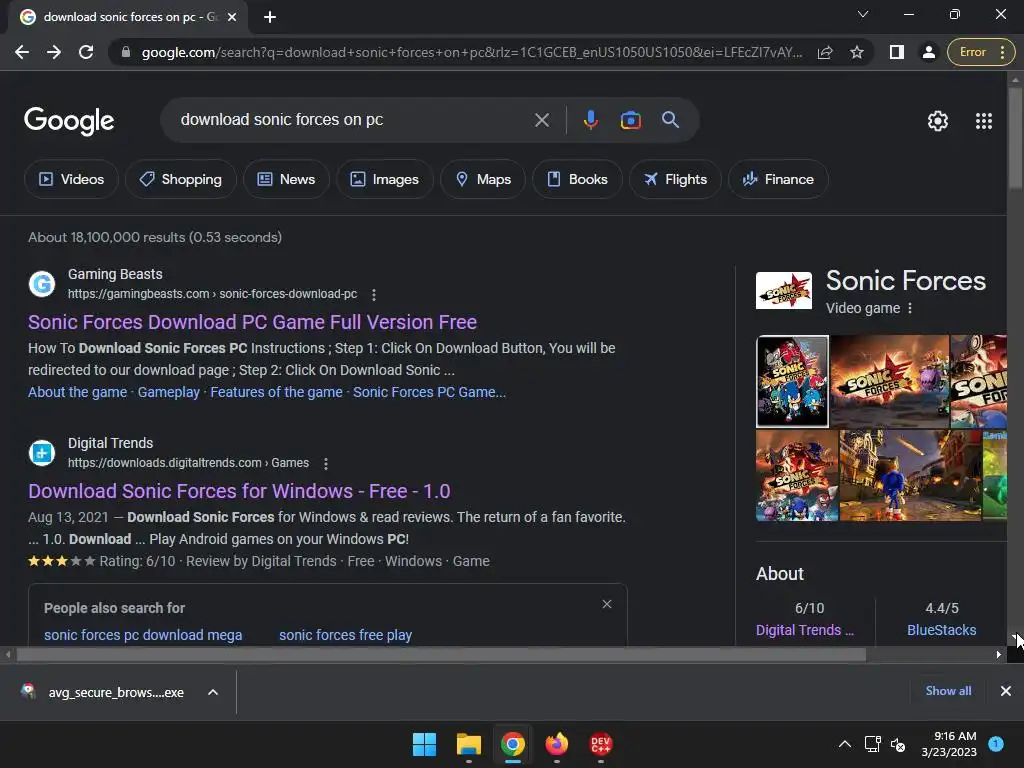
Task: Click the Google logo
Action: (69, 121)
